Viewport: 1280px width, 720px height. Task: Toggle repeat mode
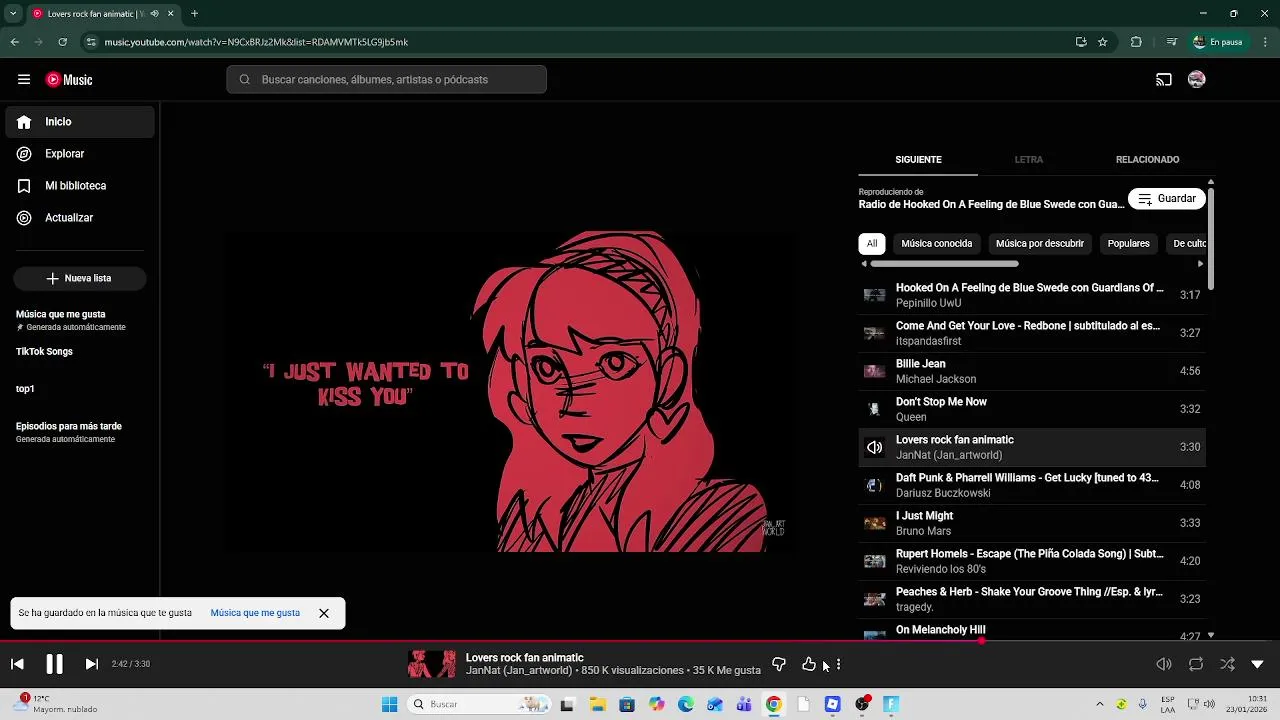click(1196, 664)
